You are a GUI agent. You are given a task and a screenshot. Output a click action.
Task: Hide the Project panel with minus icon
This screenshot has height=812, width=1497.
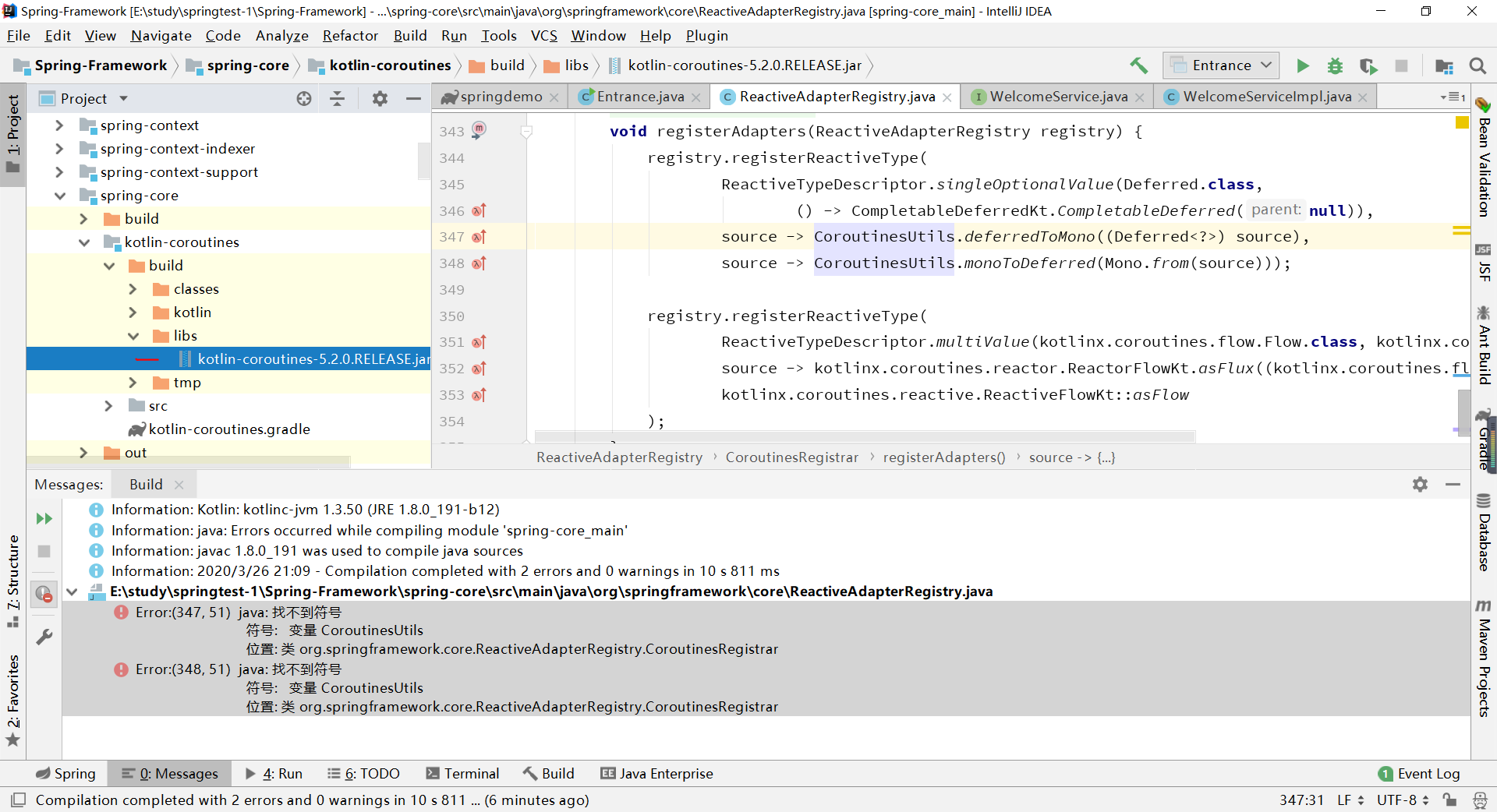tap(413, 98)
